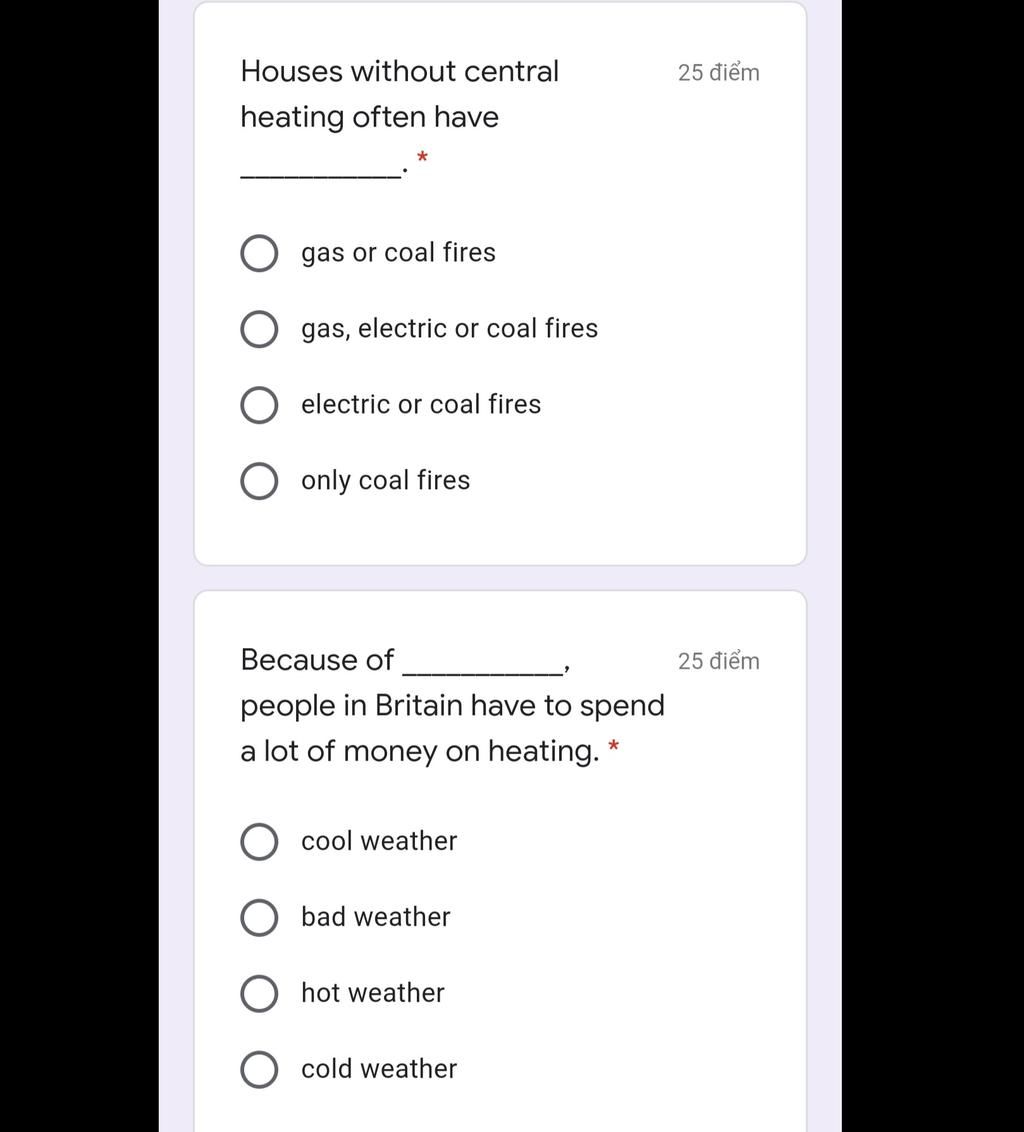Click the 'electric or coal fires' answer label
This screenshot has width=1024, height=1132.
(421, 404)
